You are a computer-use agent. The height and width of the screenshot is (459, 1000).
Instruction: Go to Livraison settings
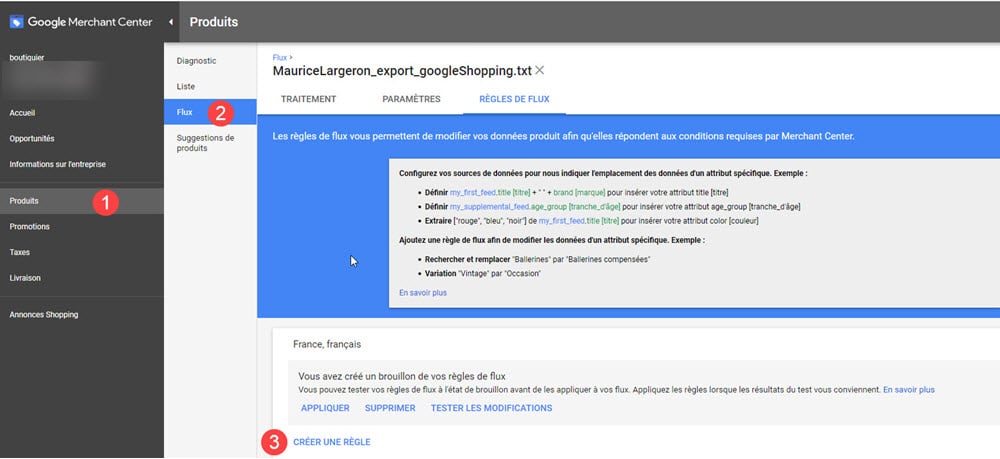tap(25, 278)
